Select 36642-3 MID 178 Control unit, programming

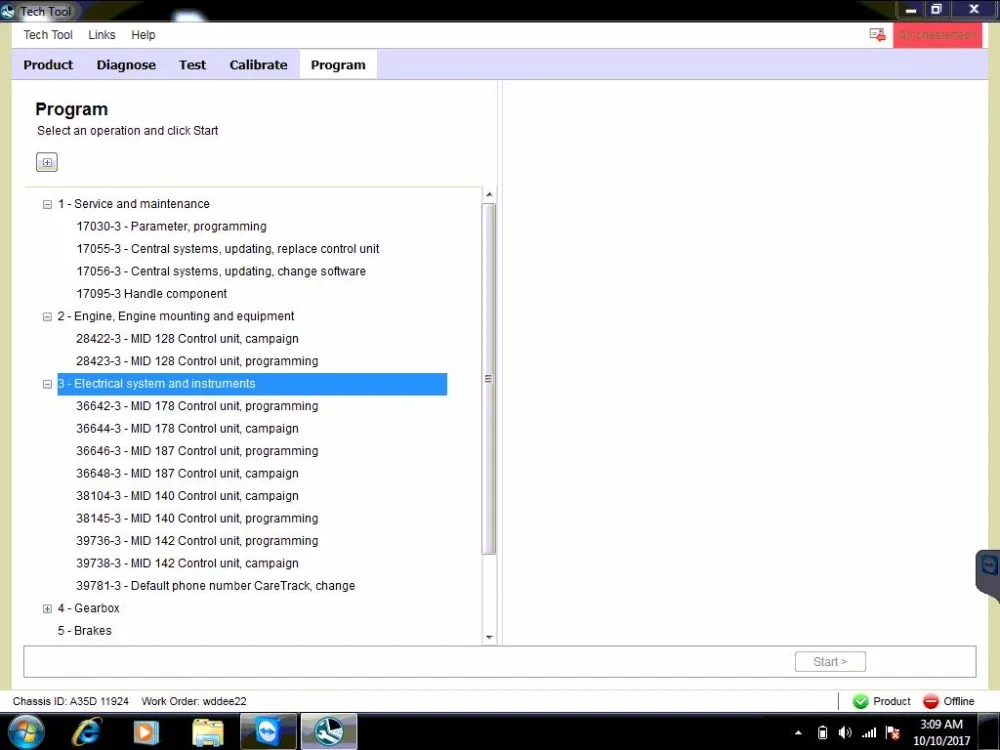[x=197, y=406]
